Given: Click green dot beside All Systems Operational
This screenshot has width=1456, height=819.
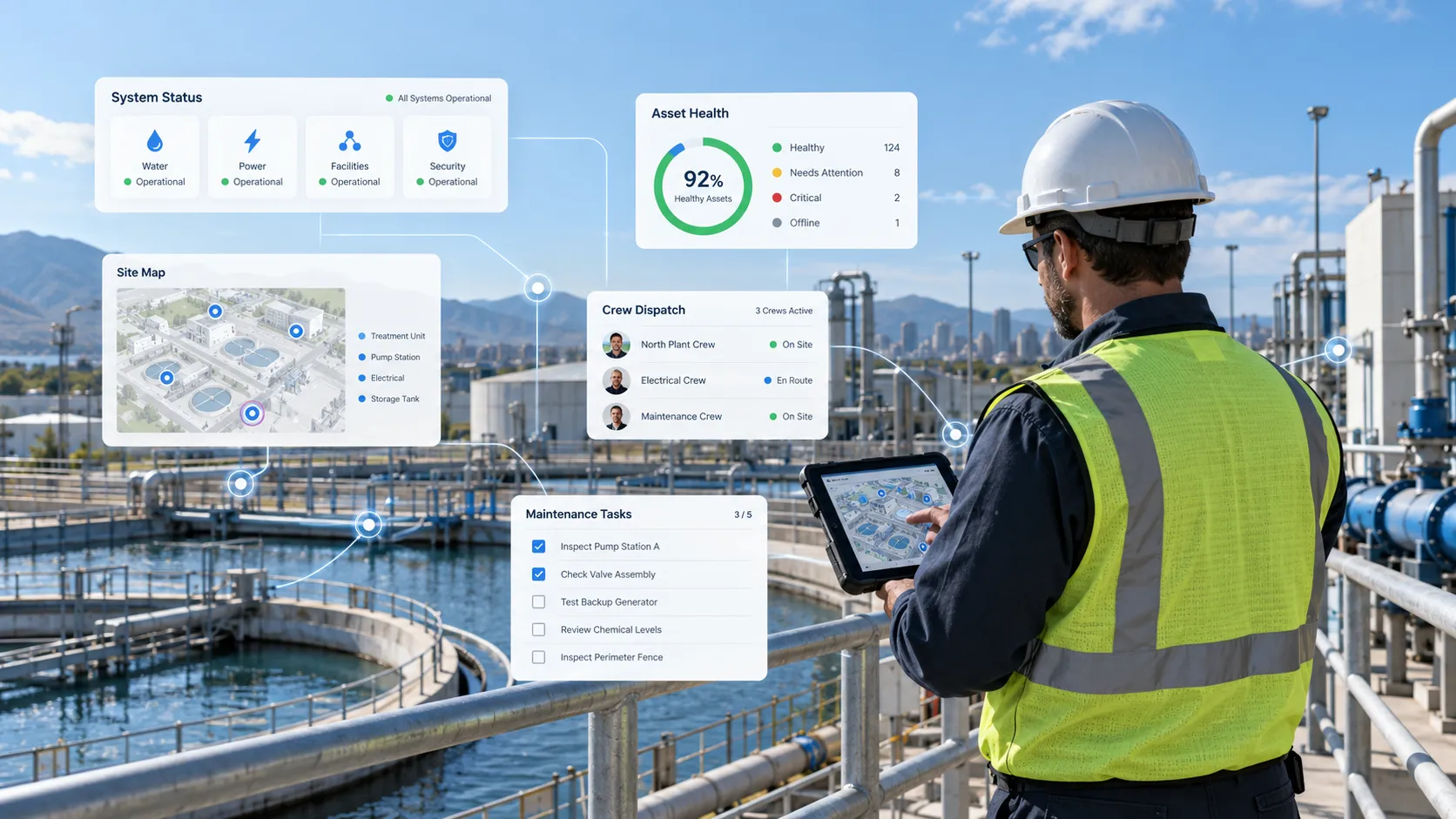Looking at the screenshot, I should click(x=389, y=98).
